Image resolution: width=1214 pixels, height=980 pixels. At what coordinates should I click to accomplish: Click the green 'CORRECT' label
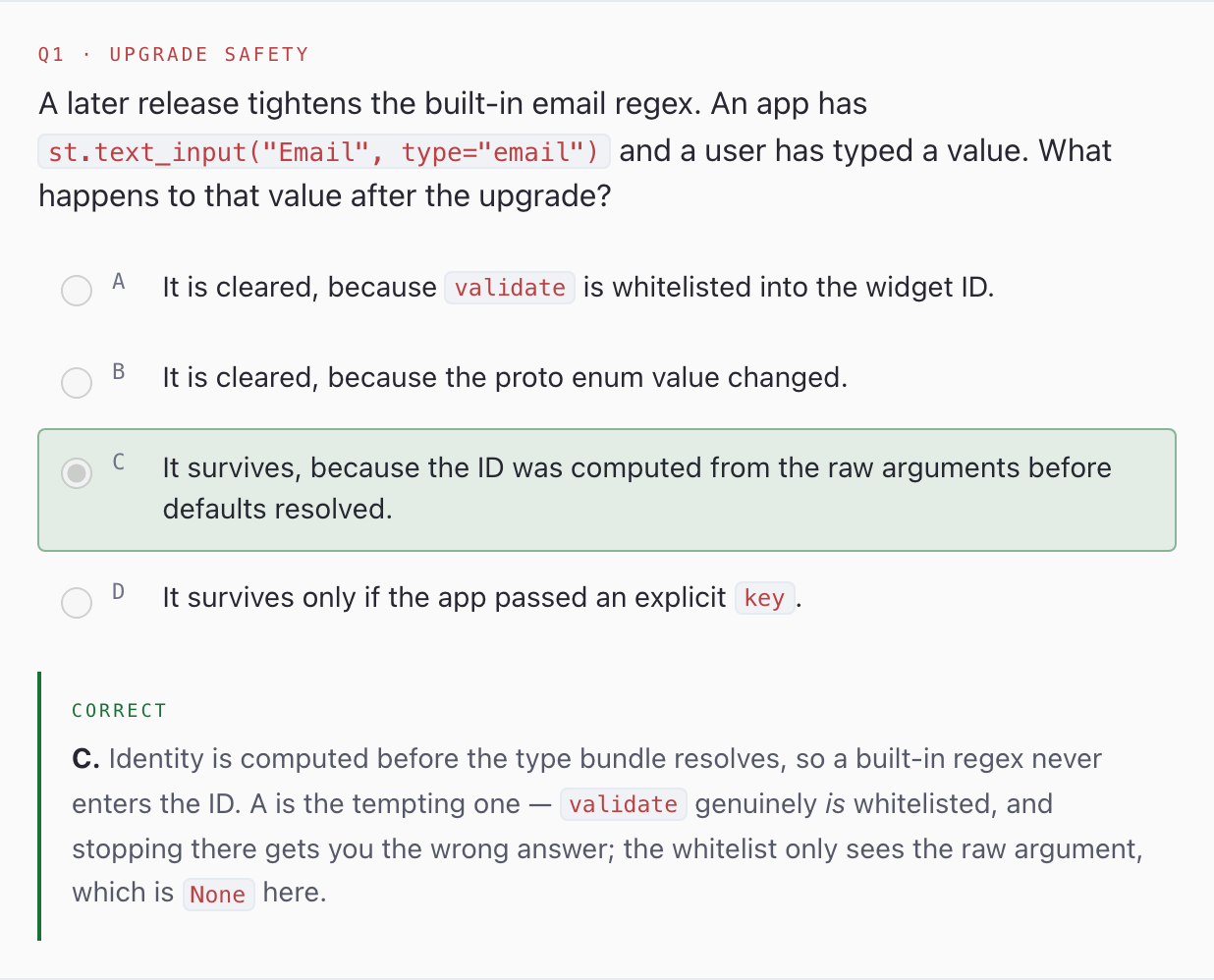tap(120, 710)
